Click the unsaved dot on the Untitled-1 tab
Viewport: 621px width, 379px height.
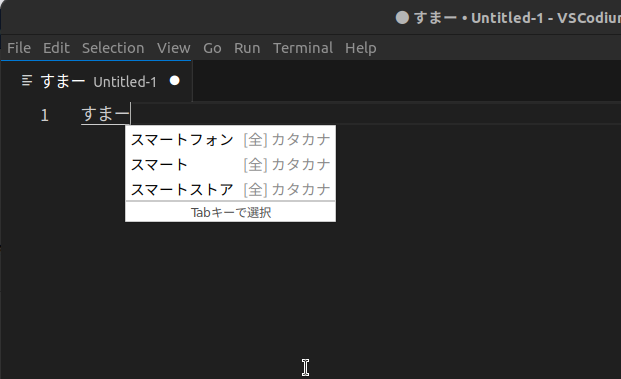[175, 81]
